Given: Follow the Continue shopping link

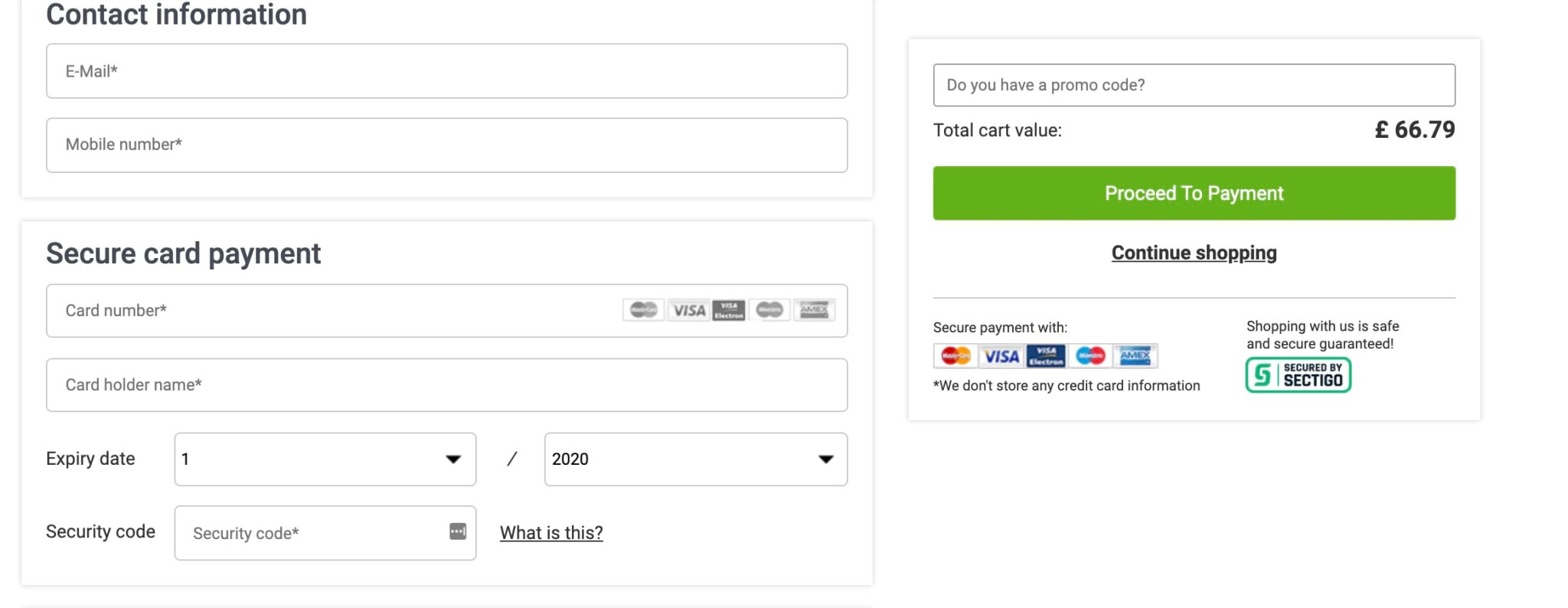Looking at the screenshot, I should pyautogui.click(x=1194, y=253).
